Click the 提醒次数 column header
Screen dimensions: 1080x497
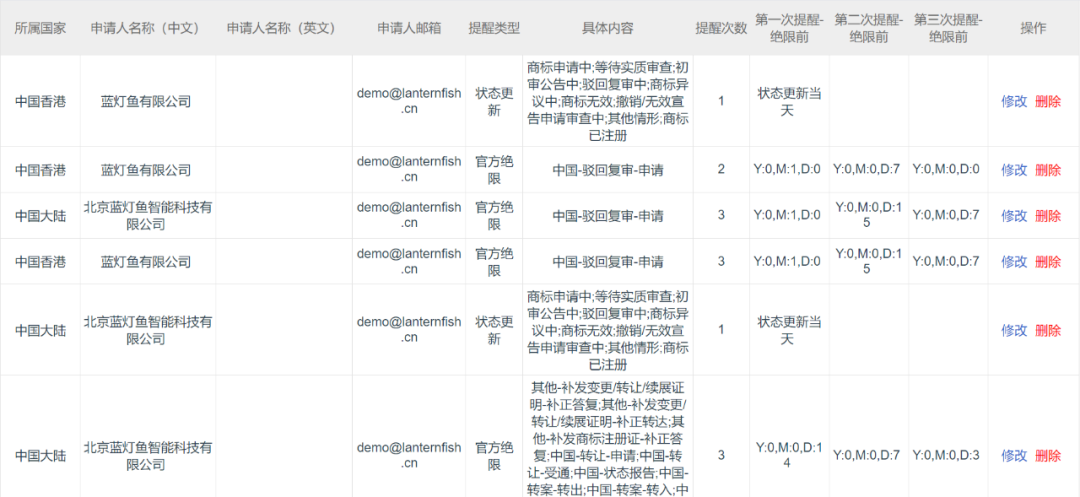tap(721, 28)
